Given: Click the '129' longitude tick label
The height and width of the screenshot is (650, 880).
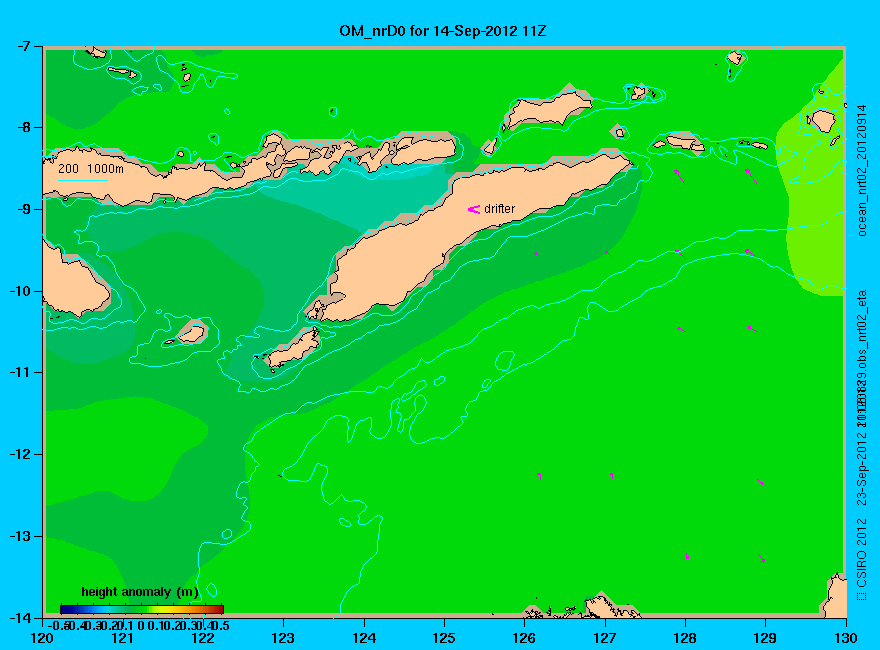Looking at the screenshot, I should [766, 638].
